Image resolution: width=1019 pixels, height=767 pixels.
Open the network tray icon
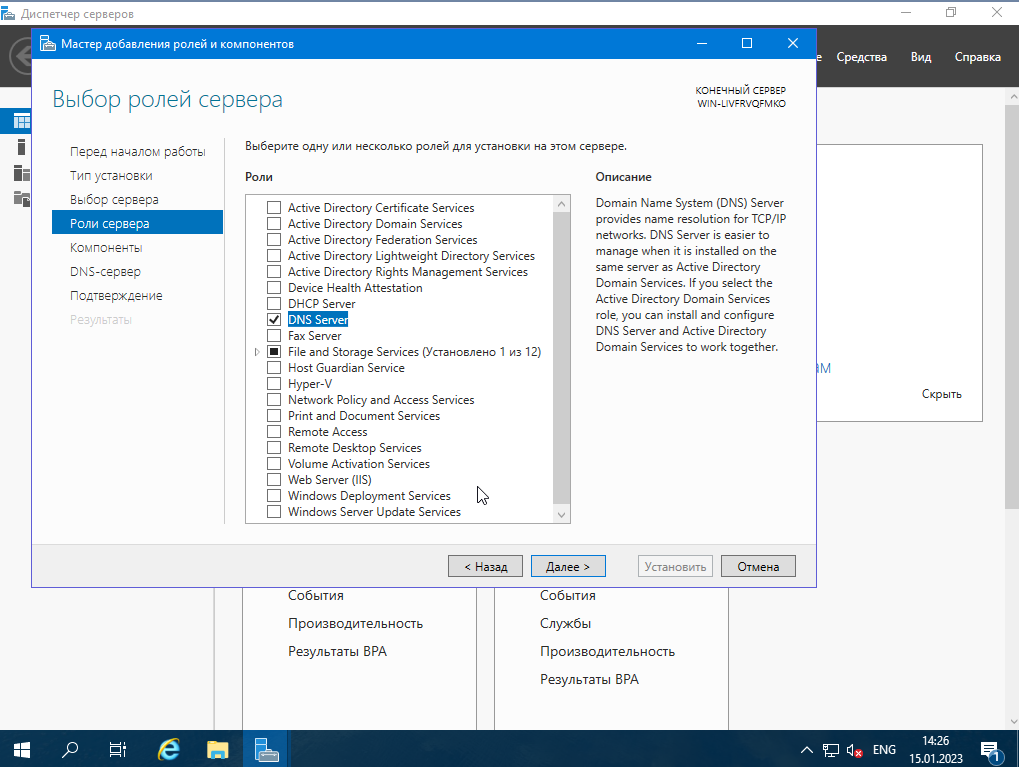pos(831,750)
